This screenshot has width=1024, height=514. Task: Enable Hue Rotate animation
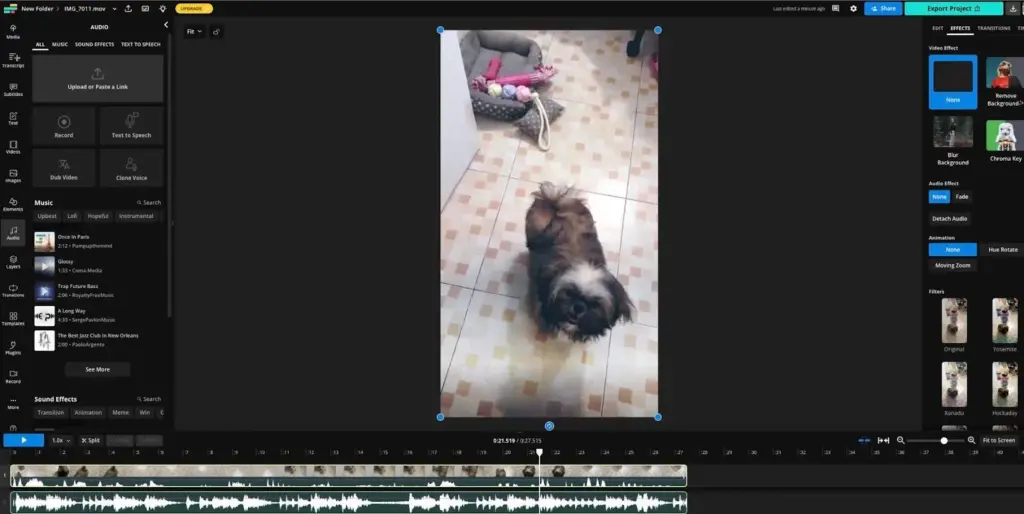1002,250
